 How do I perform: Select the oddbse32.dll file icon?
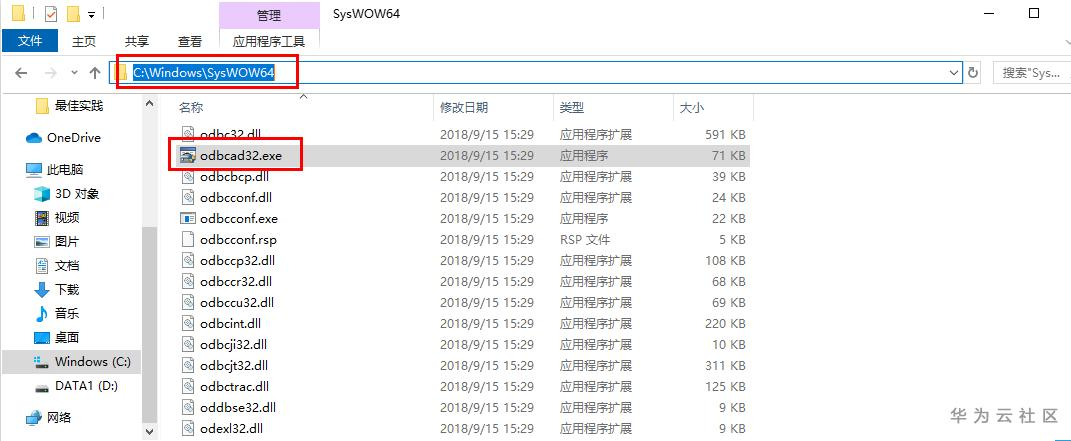click(x=188, y=408)
